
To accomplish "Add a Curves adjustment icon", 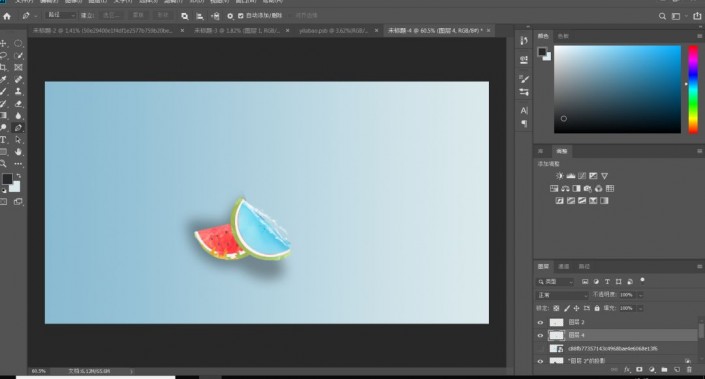I will coord(582,176).
